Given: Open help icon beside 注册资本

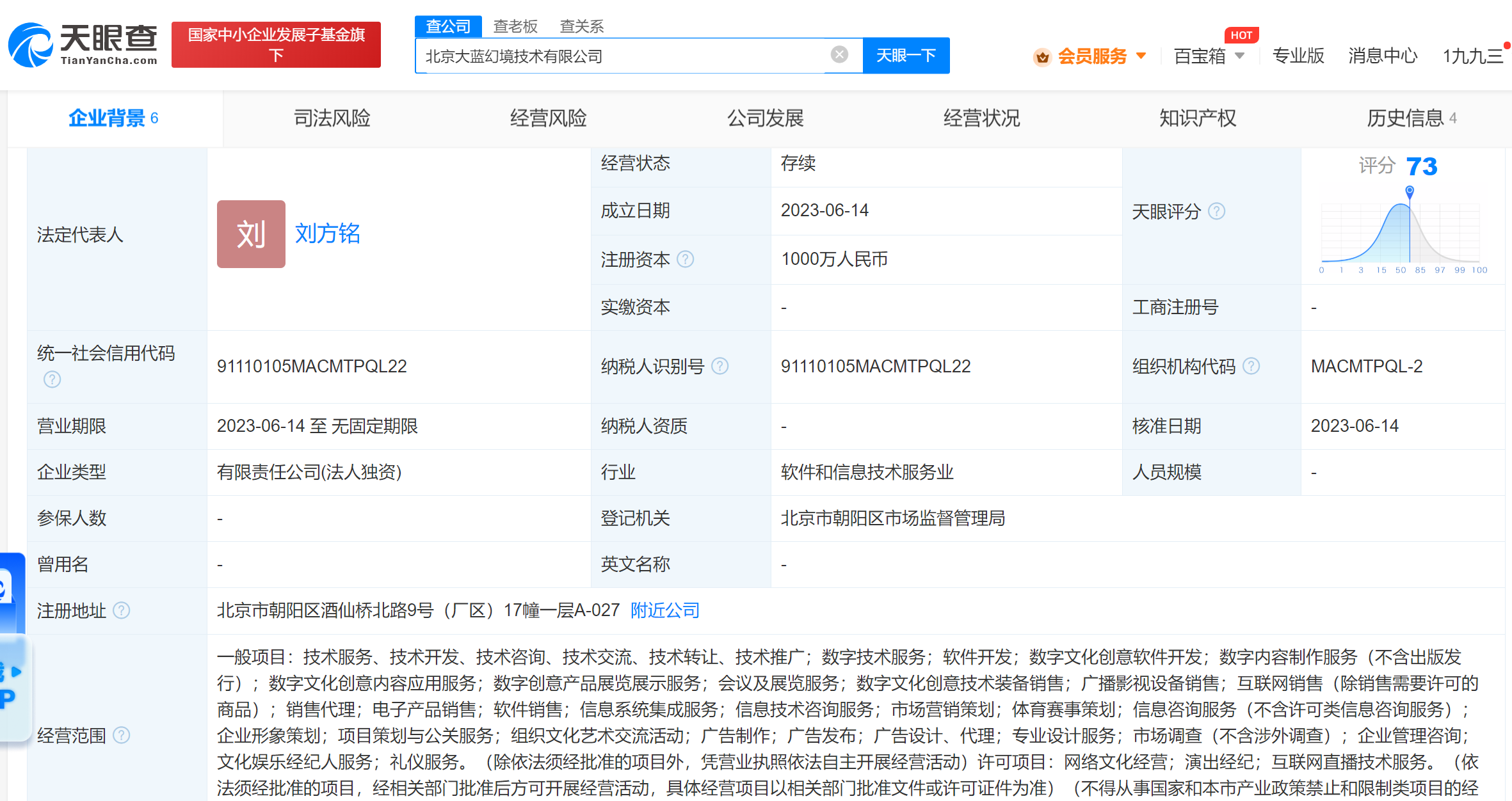Looking at the screenshot, I should (686, 259).
